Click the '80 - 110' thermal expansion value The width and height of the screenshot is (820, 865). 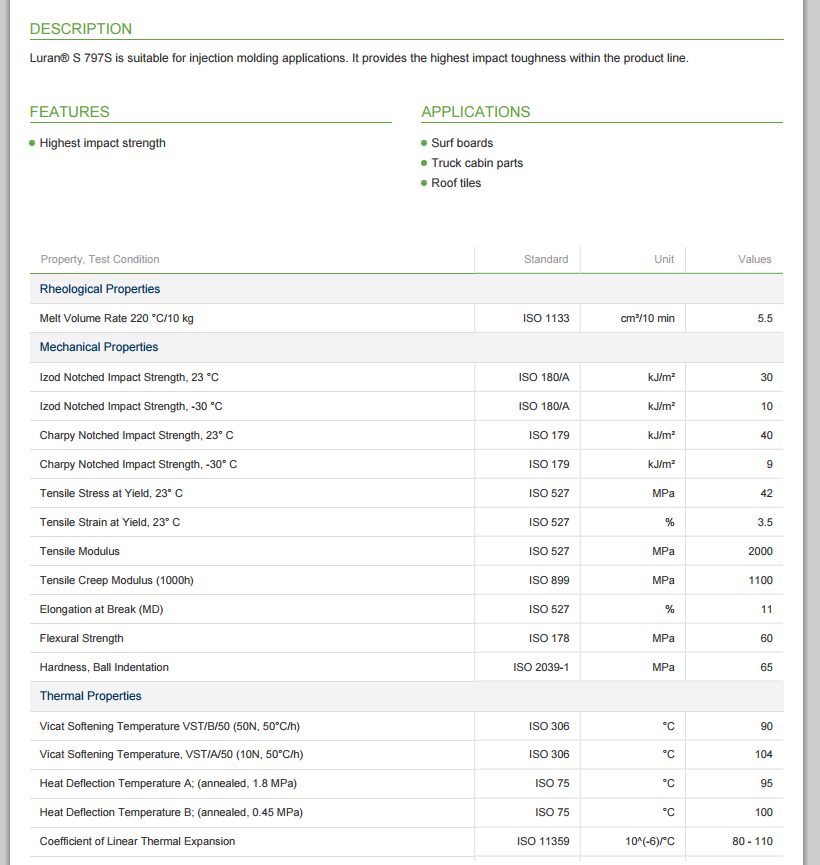752,841
